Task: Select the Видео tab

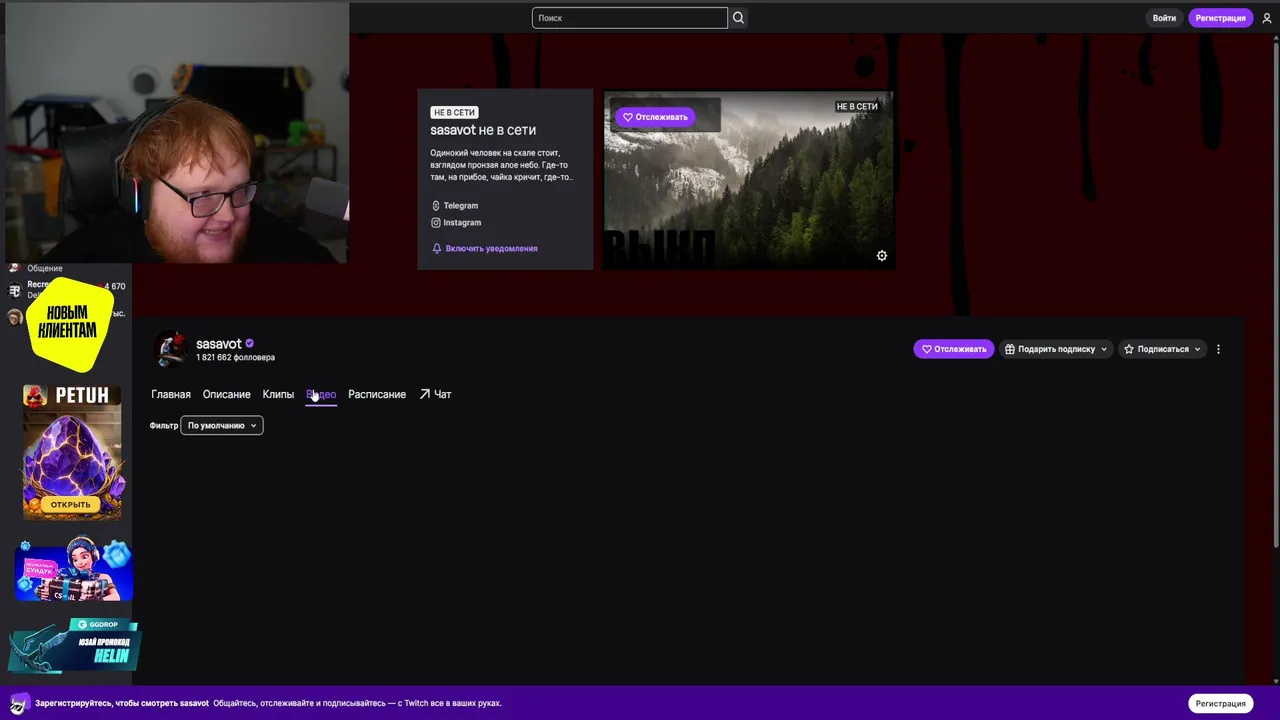Action: (321, 394)
